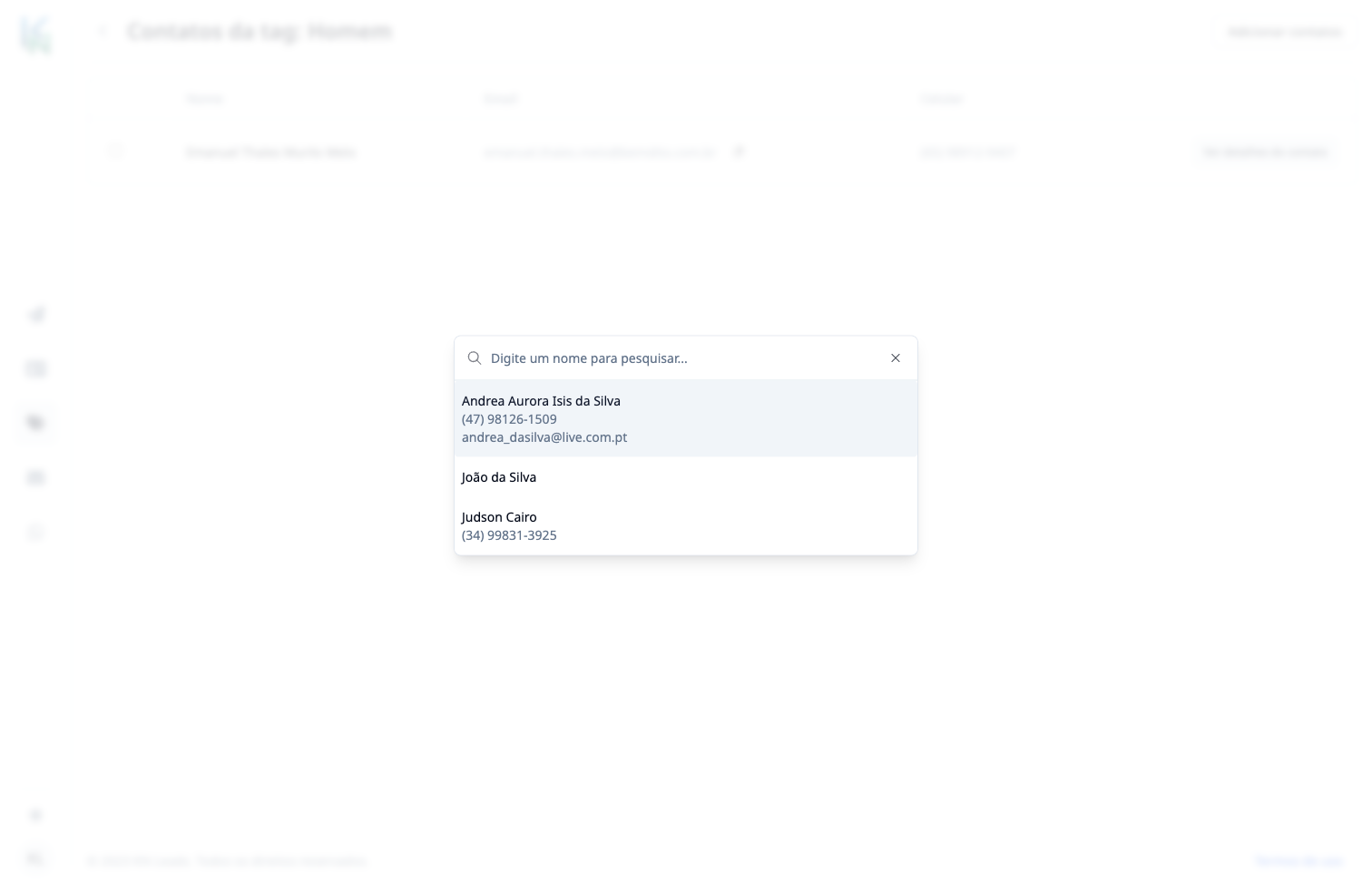1372x891 pixels.
Task: Close the search dialog with the X
Action: [x=896, y=357]
